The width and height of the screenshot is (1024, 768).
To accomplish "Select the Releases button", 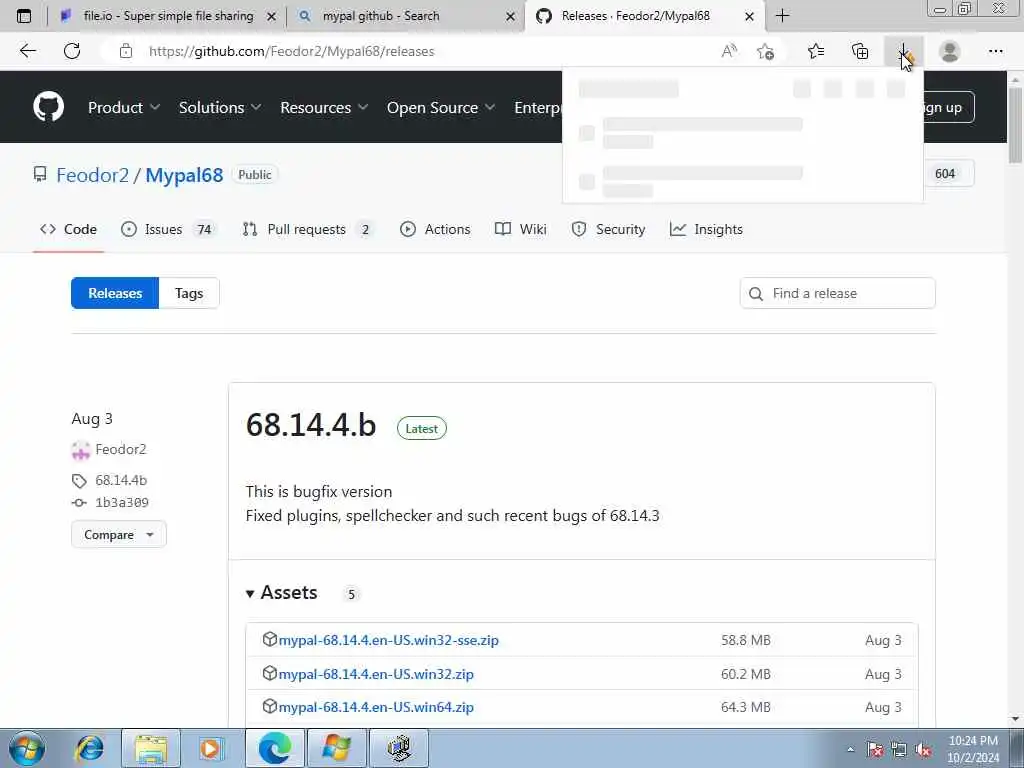I will click(115, 293).
